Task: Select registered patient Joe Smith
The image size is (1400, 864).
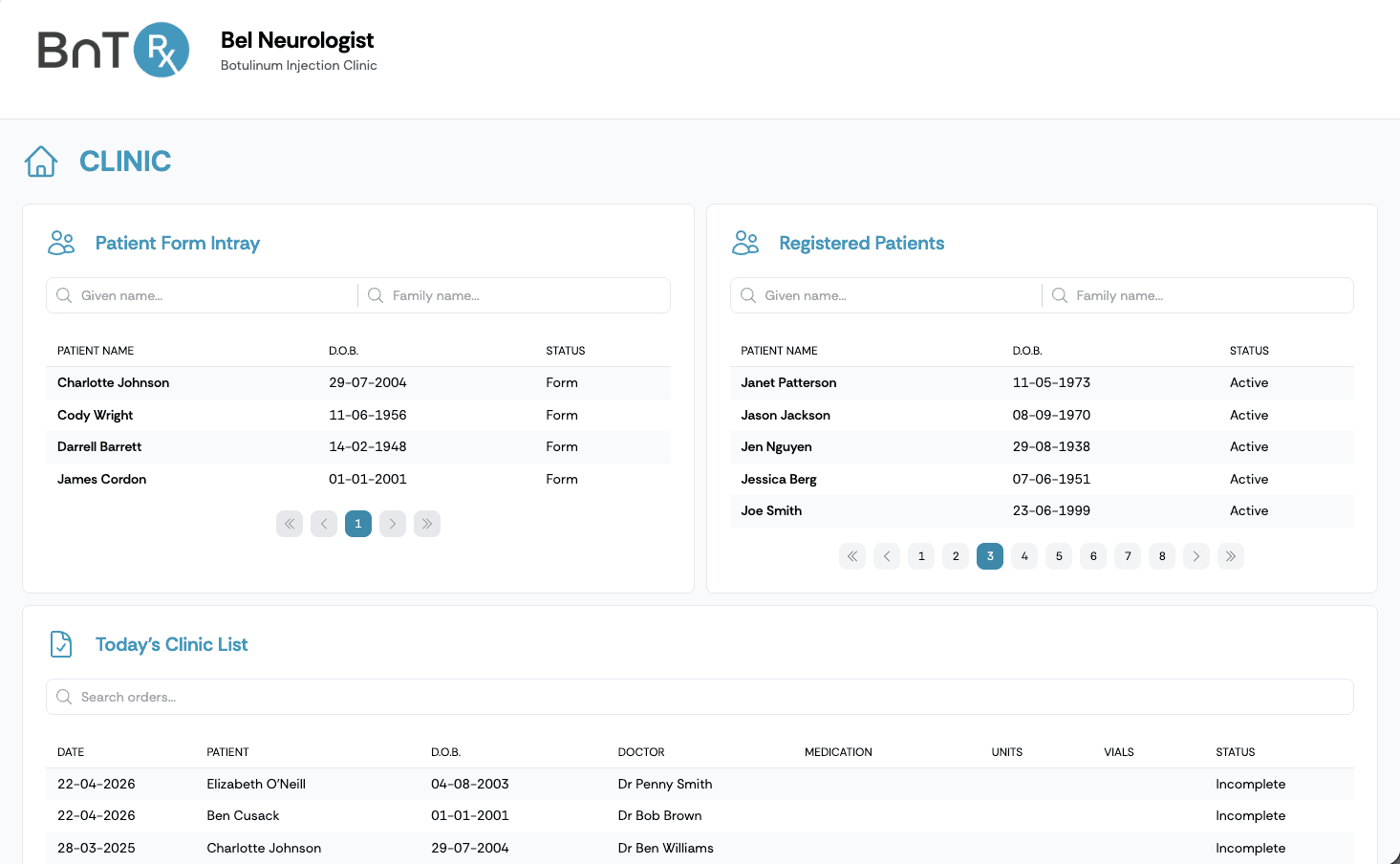Action: point(1042,510)
